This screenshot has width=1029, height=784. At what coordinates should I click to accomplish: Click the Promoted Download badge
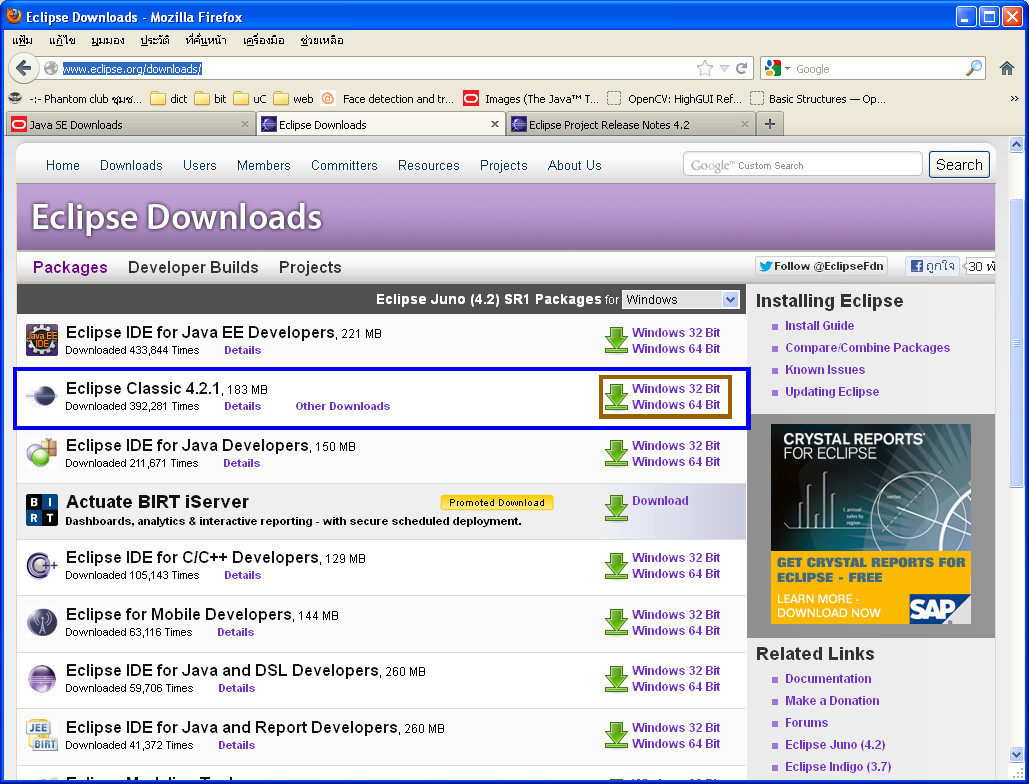pyautogui.click(x=497, y=503)
